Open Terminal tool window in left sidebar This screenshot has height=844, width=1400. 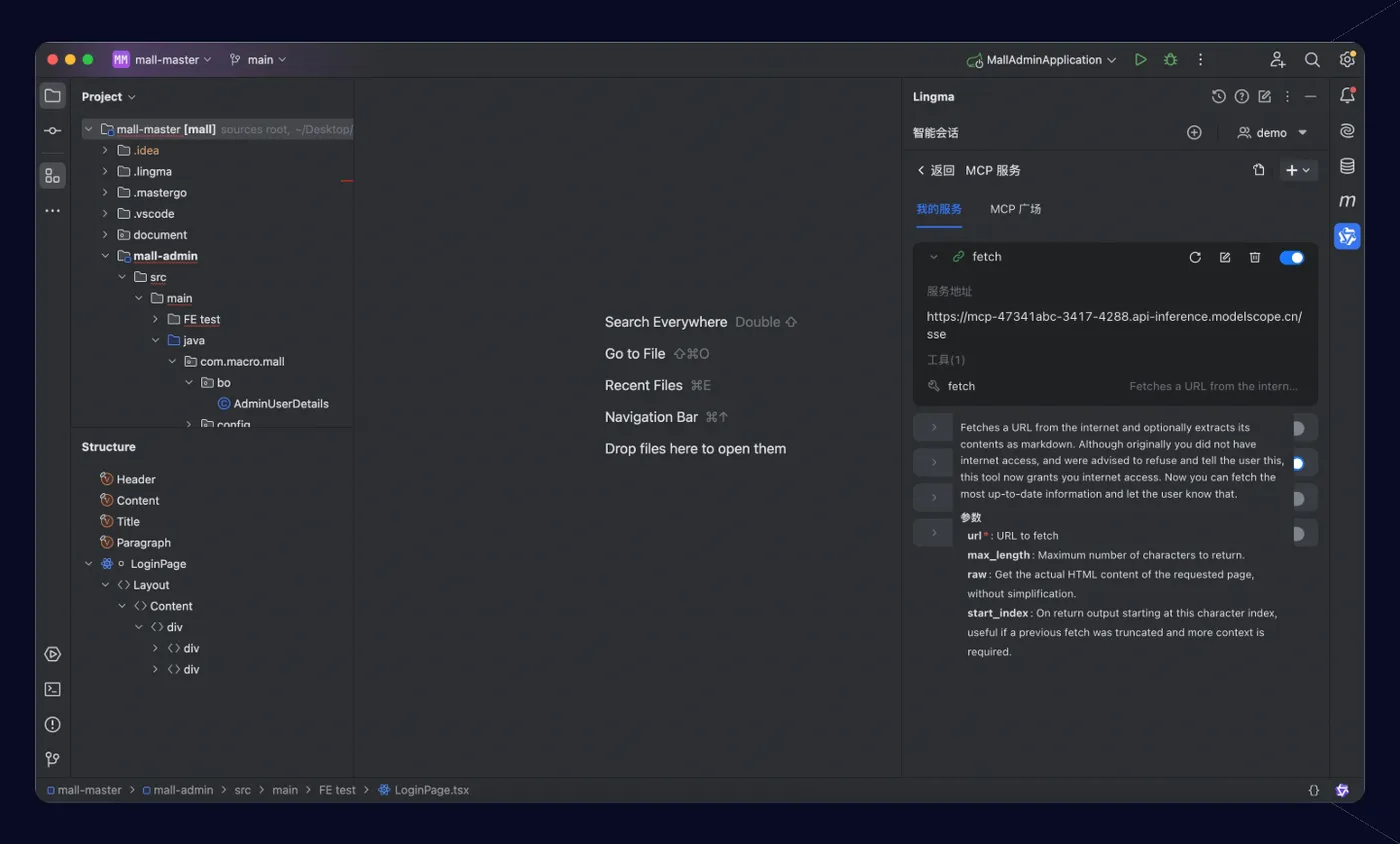[x=53, y=689]
